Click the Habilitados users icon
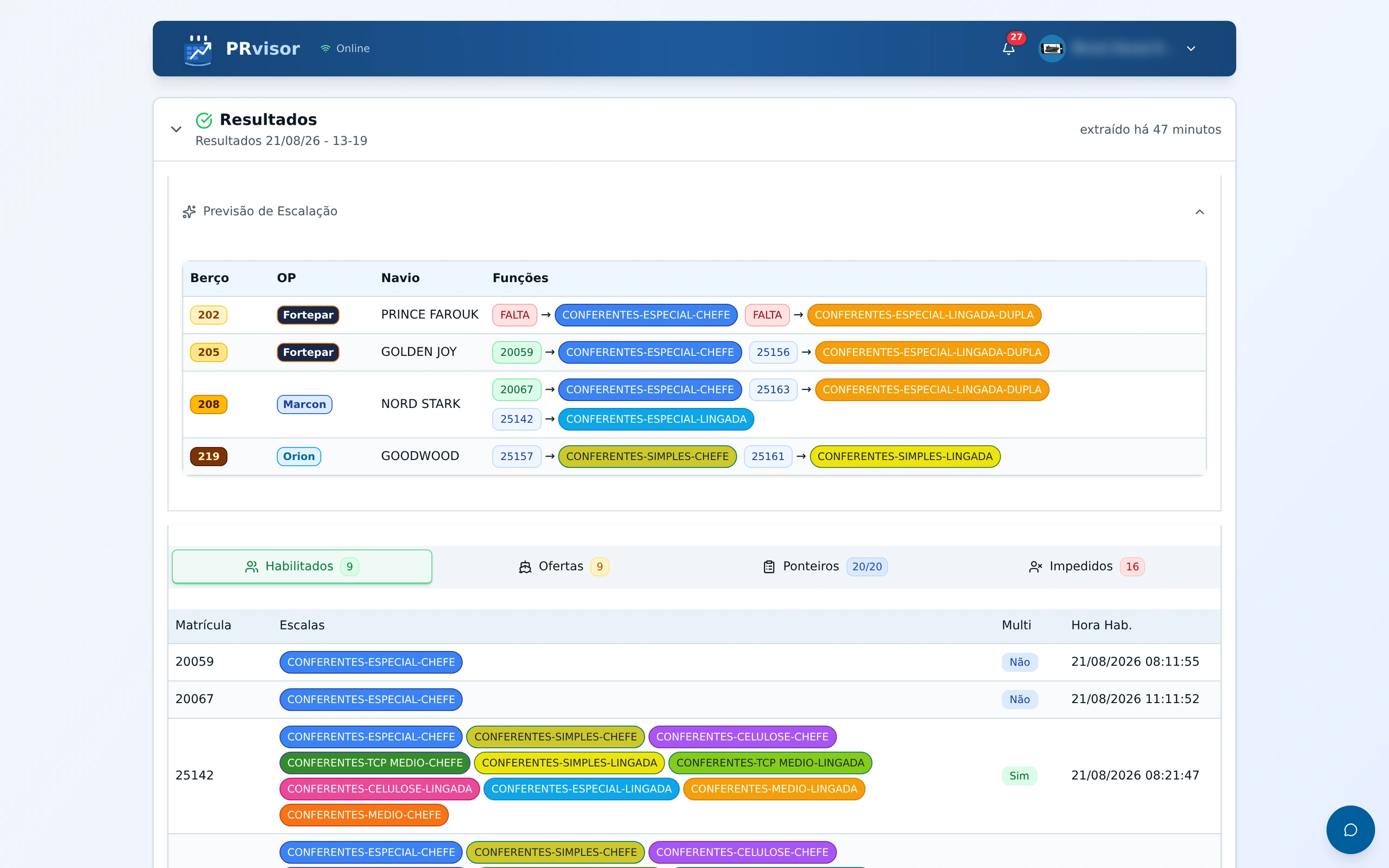The image size is (1389, 868). point(251,567)
